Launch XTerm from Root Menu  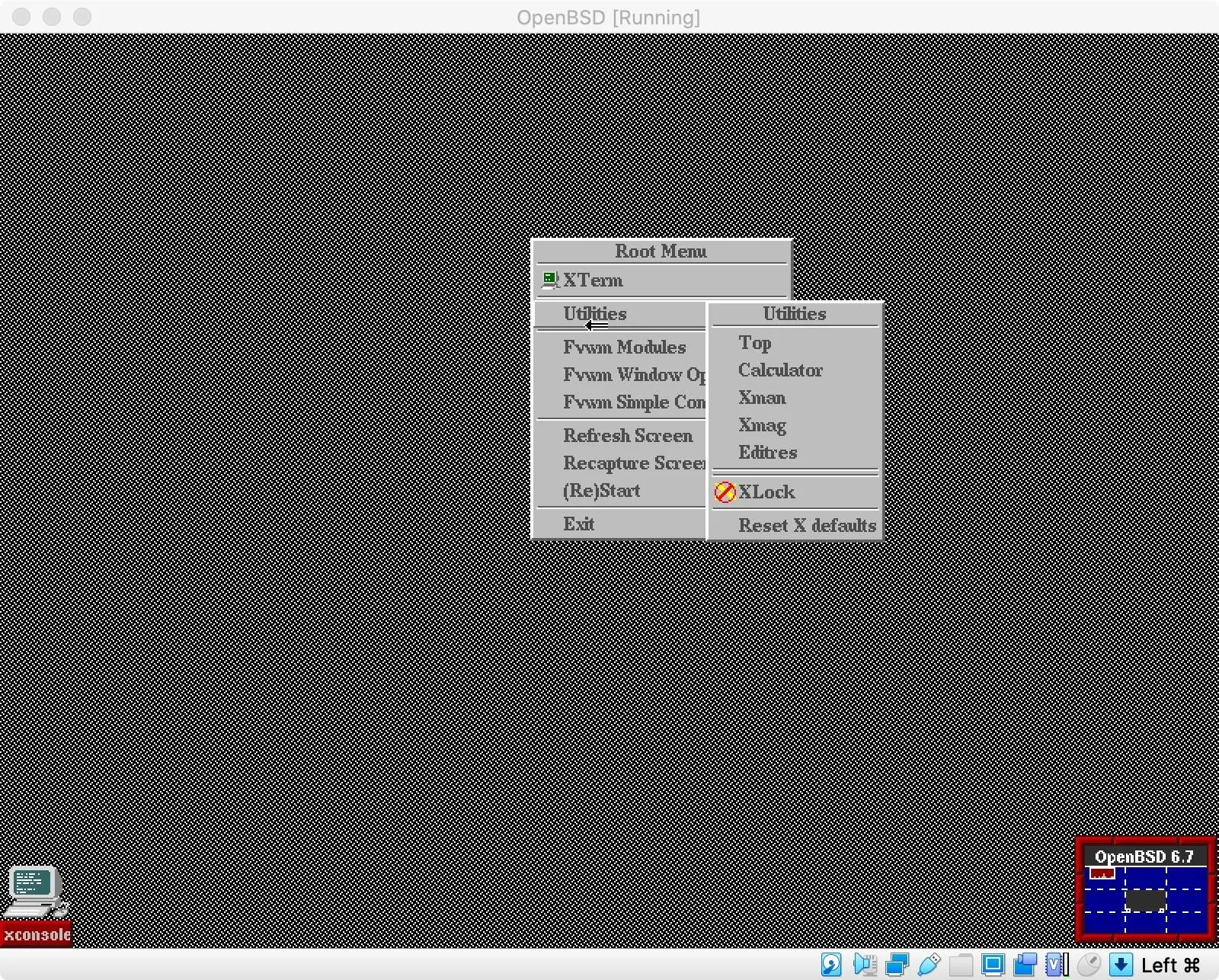(661, 280)
